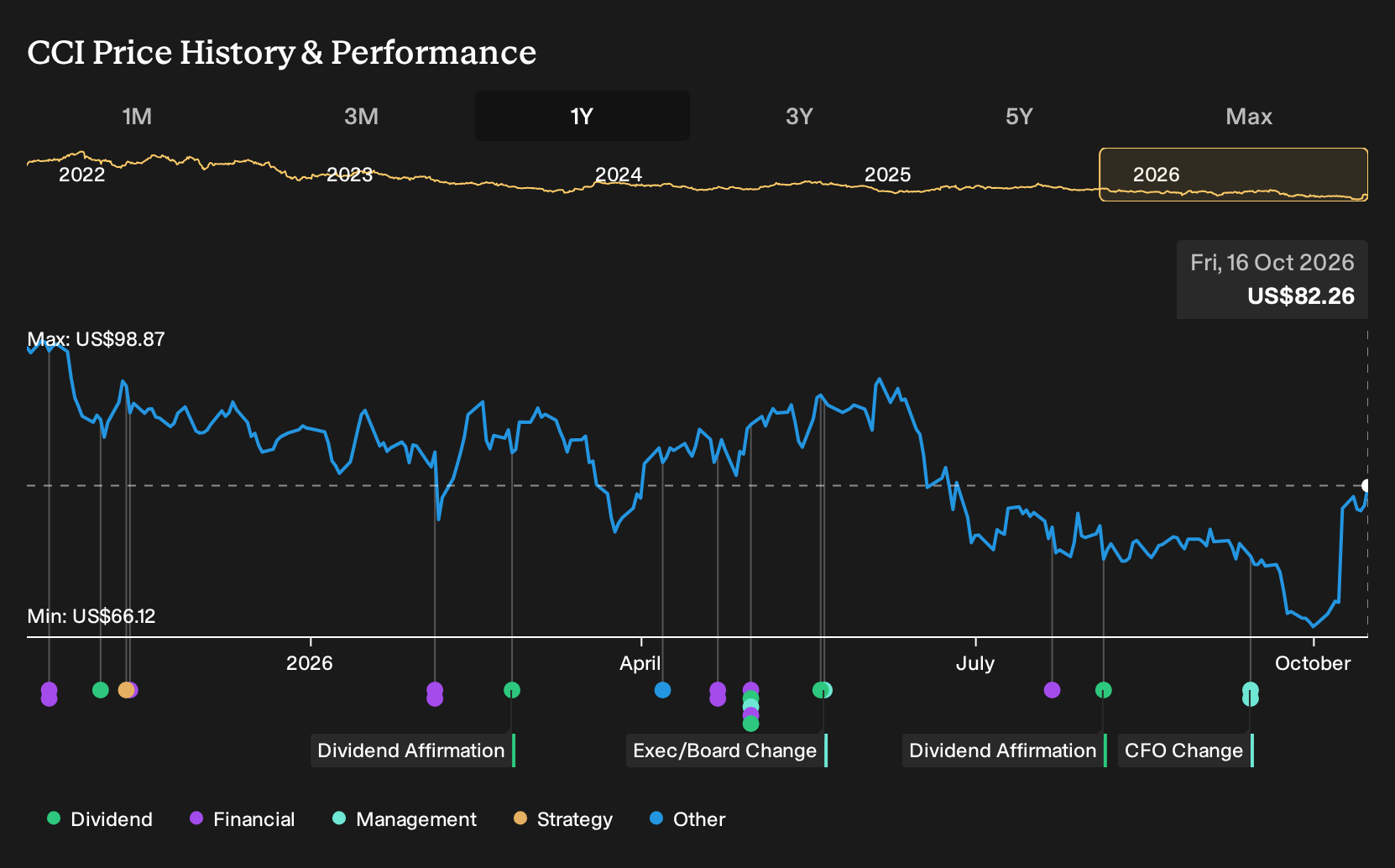Select the "Fri, 16 Oct 2026" tooltip date
This screenshot has width=1395, height=868.
click(1272, 263)
